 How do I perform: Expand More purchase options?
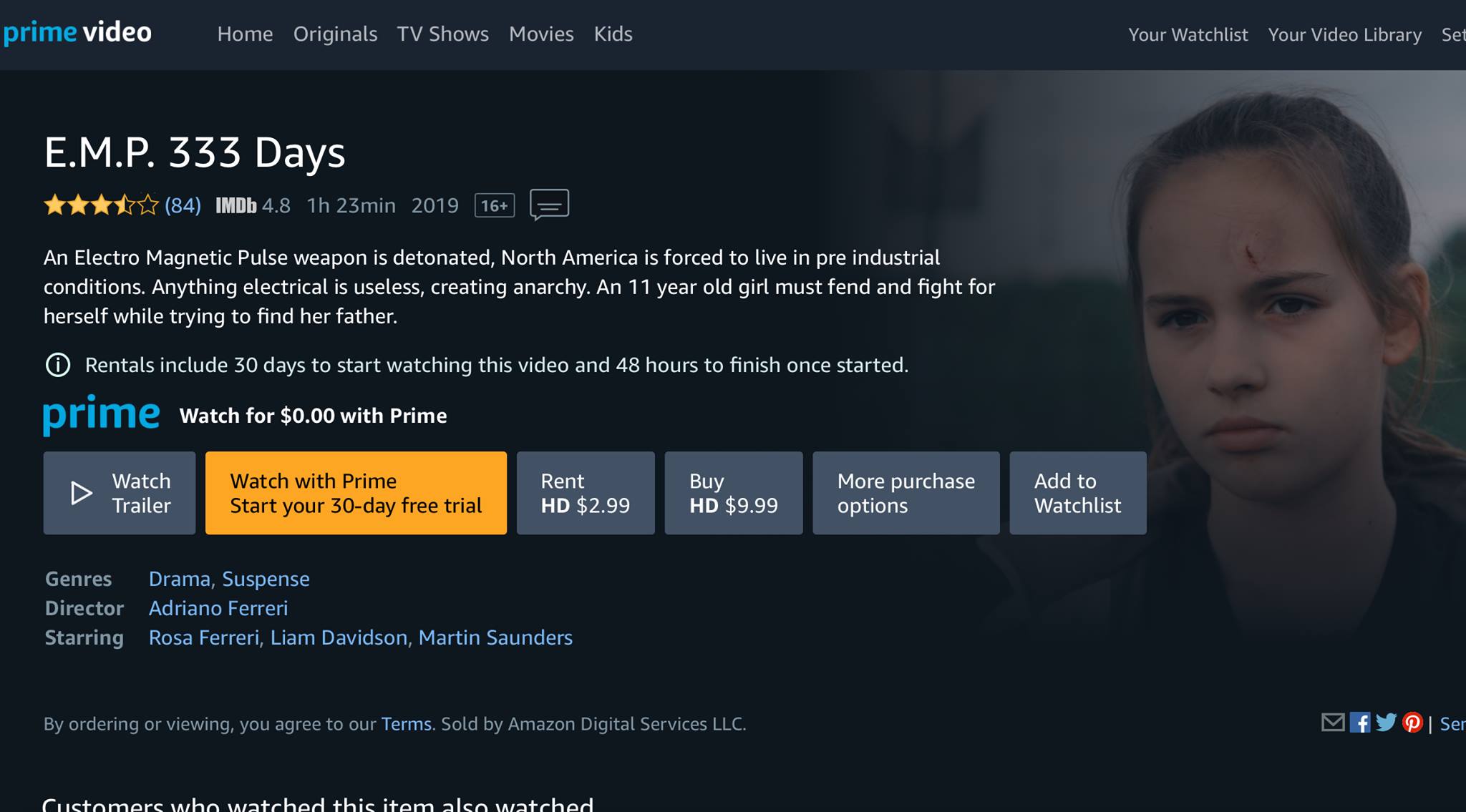point(906,493)
